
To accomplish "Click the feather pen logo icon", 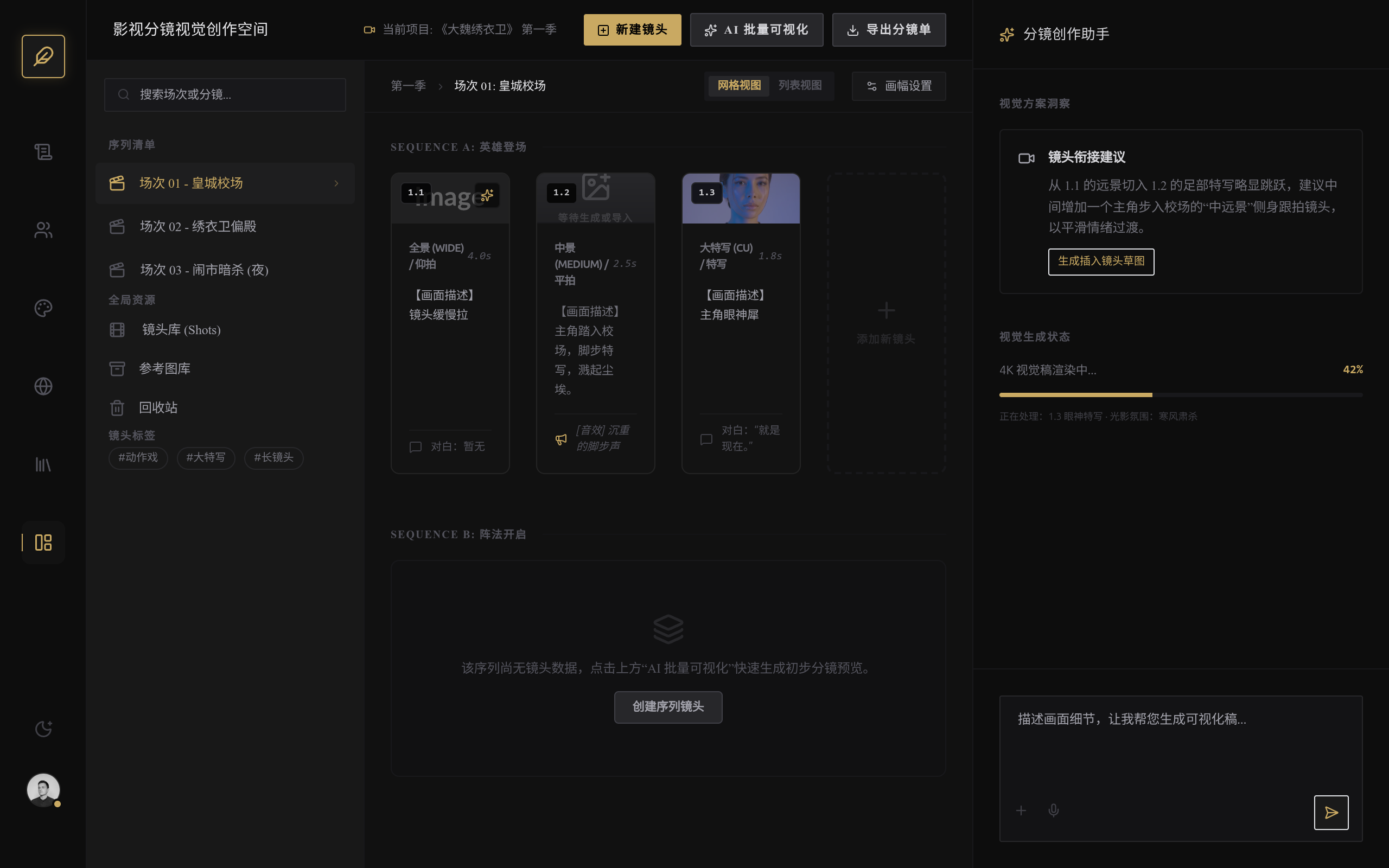I will click(x=43, y=56).
